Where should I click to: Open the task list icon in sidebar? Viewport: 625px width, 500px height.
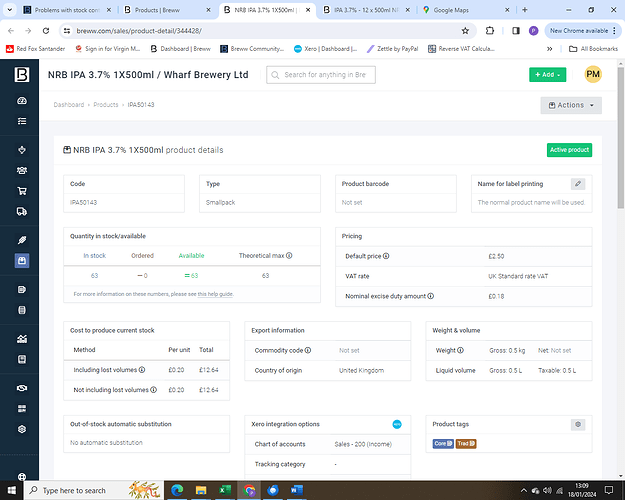22,121
